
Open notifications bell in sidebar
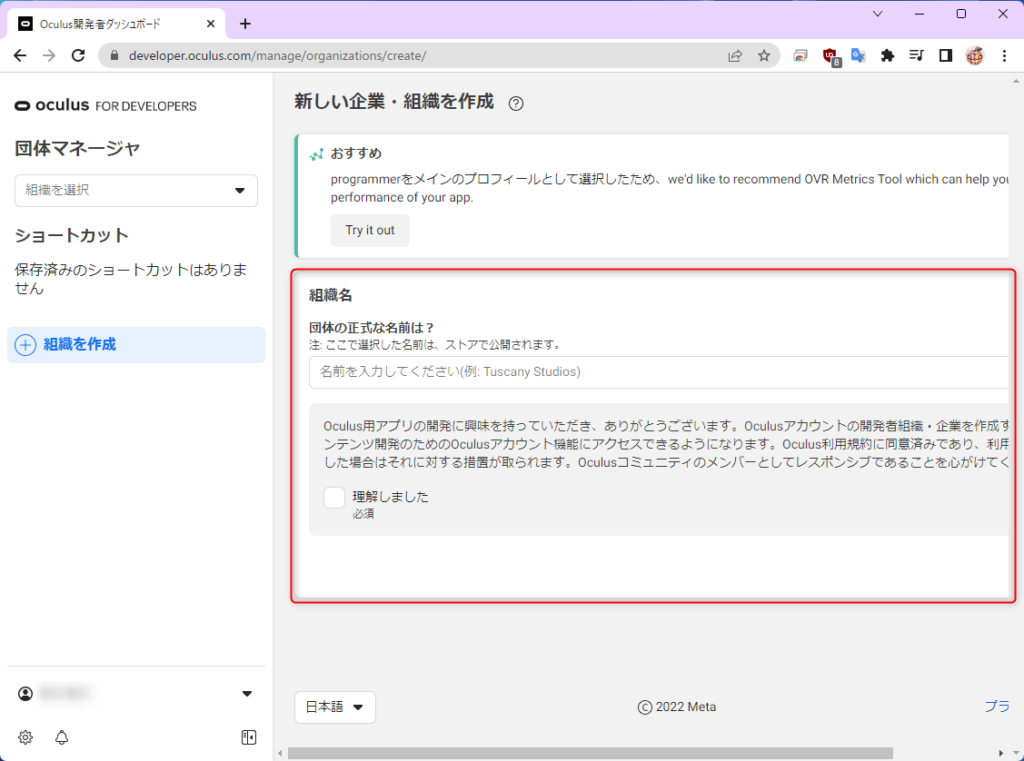pyautogui.click(x=61, y=737)
